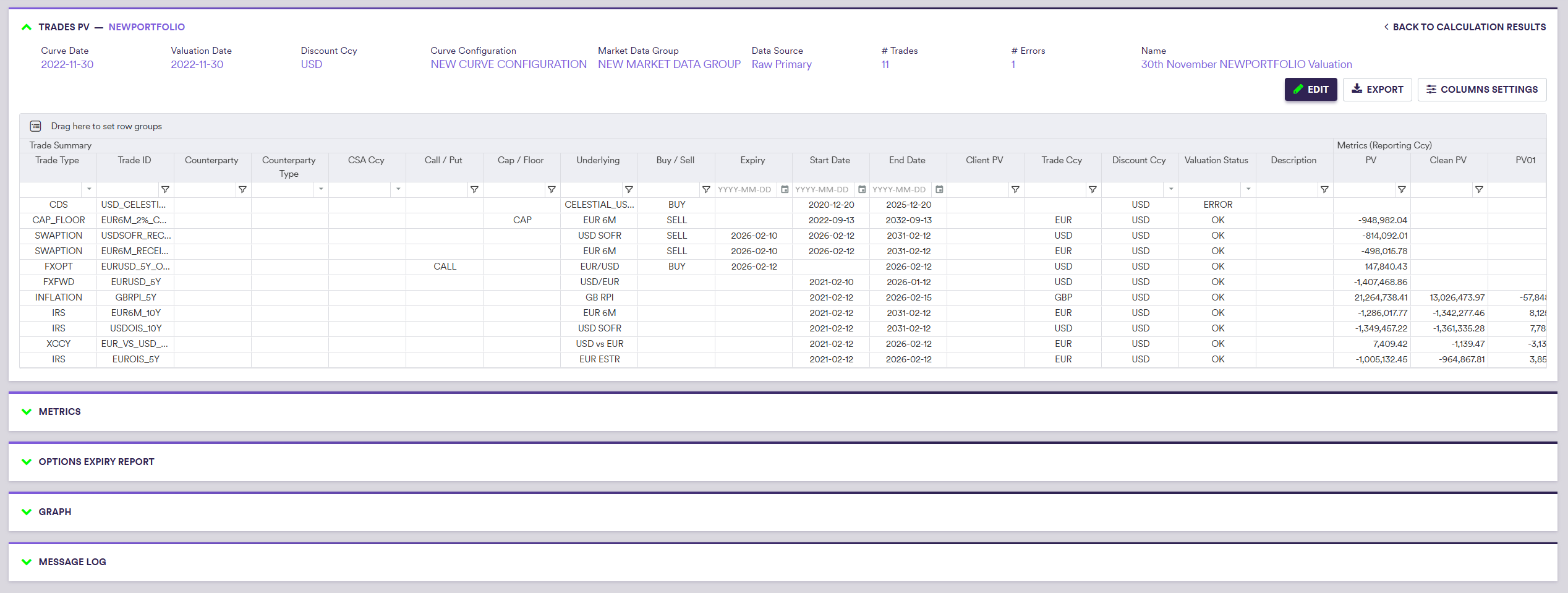This screenshot has height=593, width=1568.
Task: Open the Trade Type filter dropdown
Action: pyautogui.click(x=89, y=189)
